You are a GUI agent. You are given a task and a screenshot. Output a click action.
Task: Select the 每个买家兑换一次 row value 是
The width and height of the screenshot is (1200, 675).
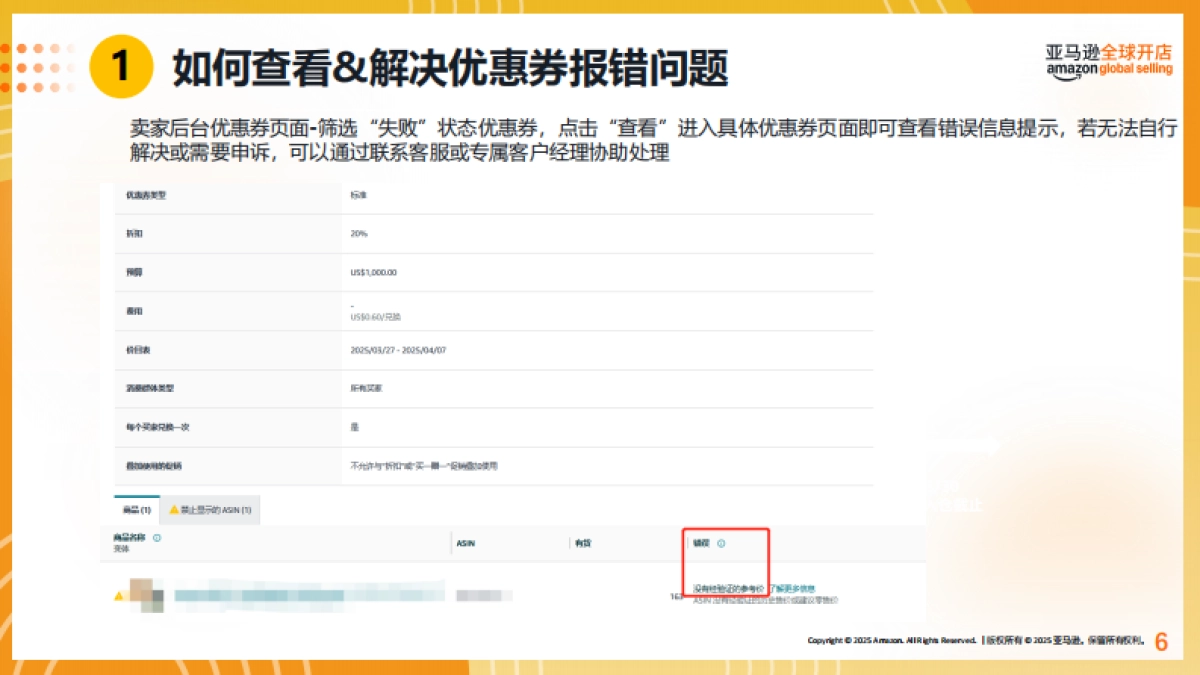tap(354, 425)
